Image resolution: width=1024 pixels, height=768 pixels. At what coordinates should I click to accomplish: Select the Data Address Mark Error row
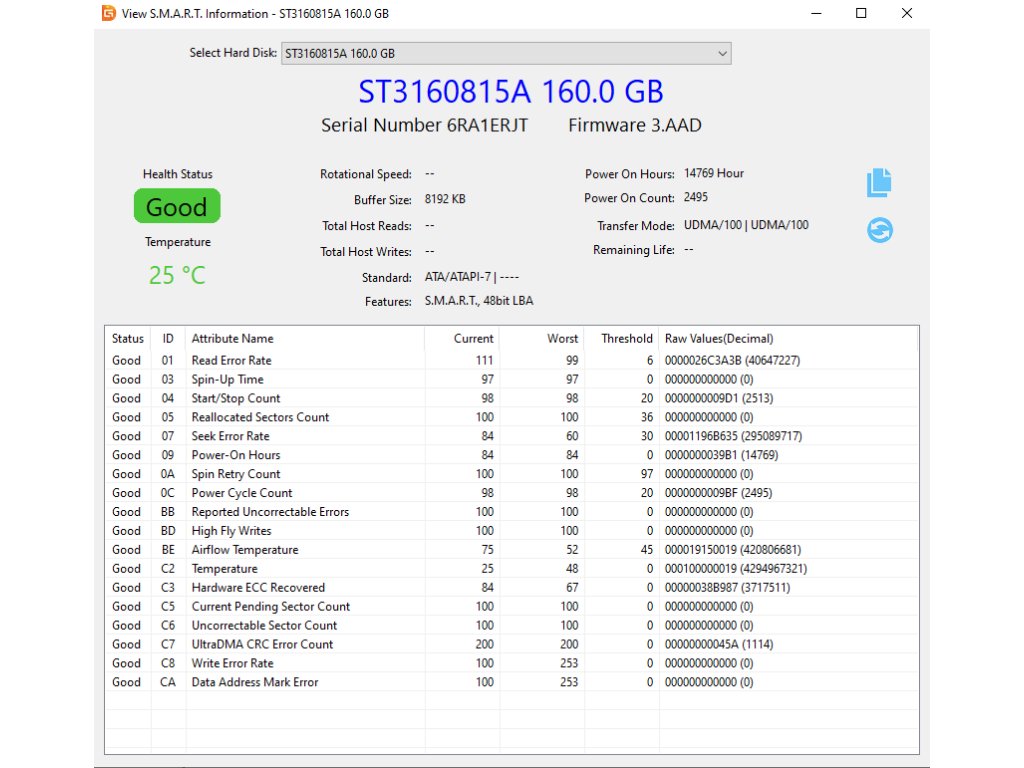(254, 682)
